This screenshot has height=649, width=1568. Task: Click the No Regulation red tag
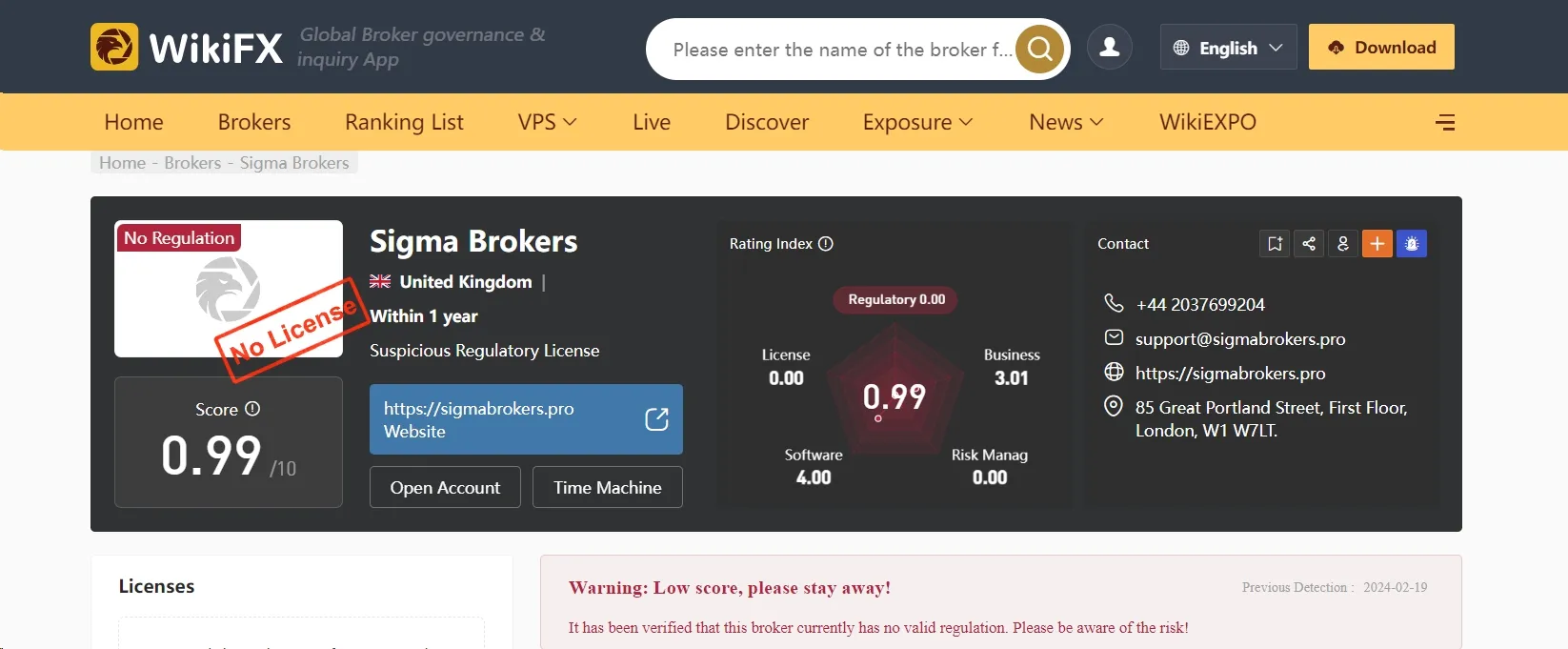coord(179,237)
